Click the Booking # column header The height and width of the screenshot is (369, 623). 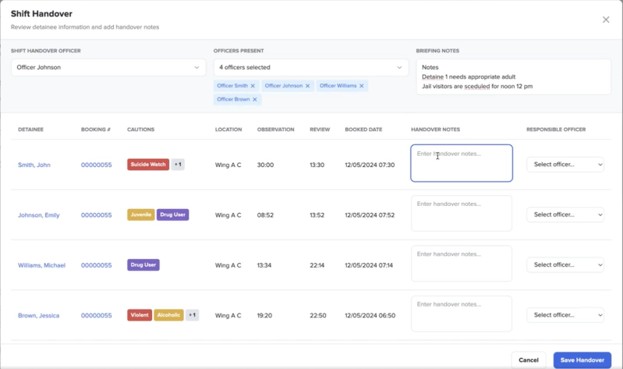tap(96, 129)
